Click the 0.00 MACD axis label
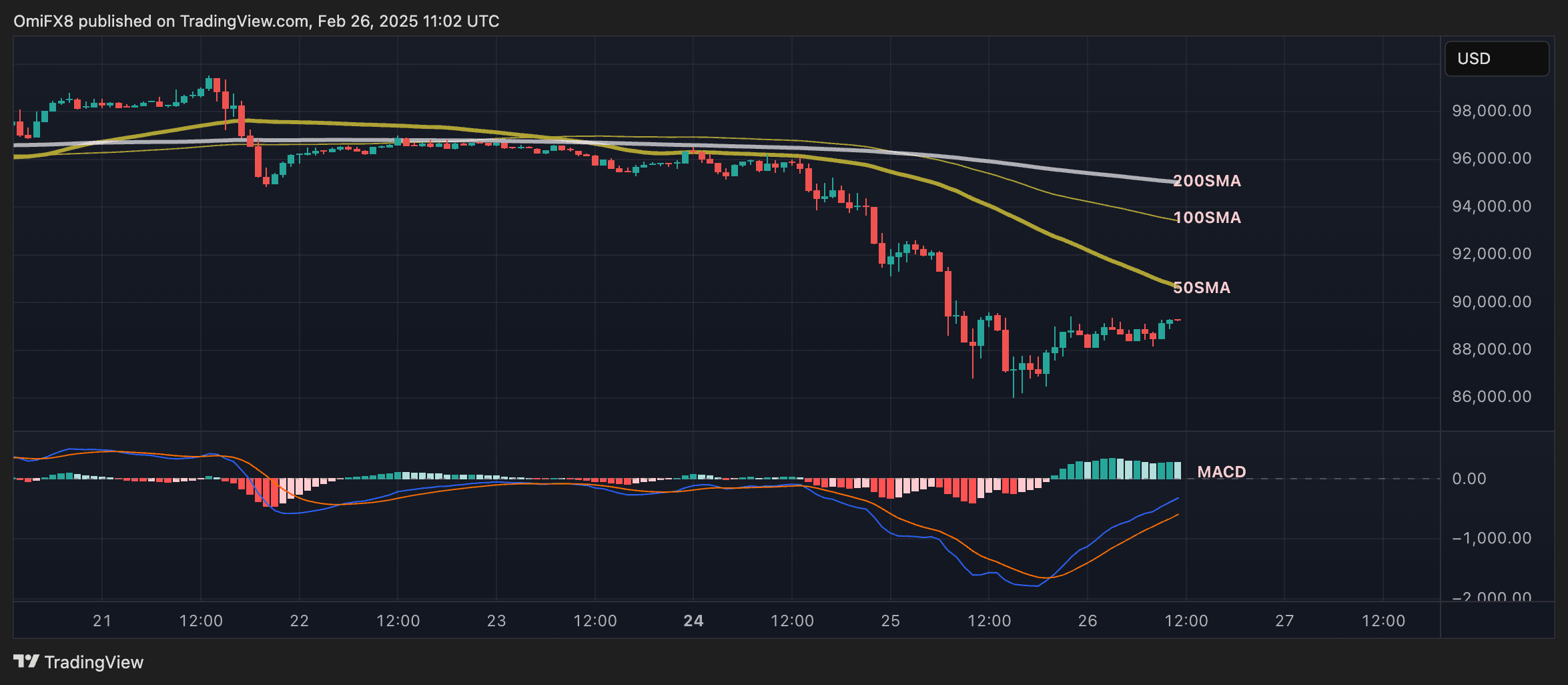 1469,479
